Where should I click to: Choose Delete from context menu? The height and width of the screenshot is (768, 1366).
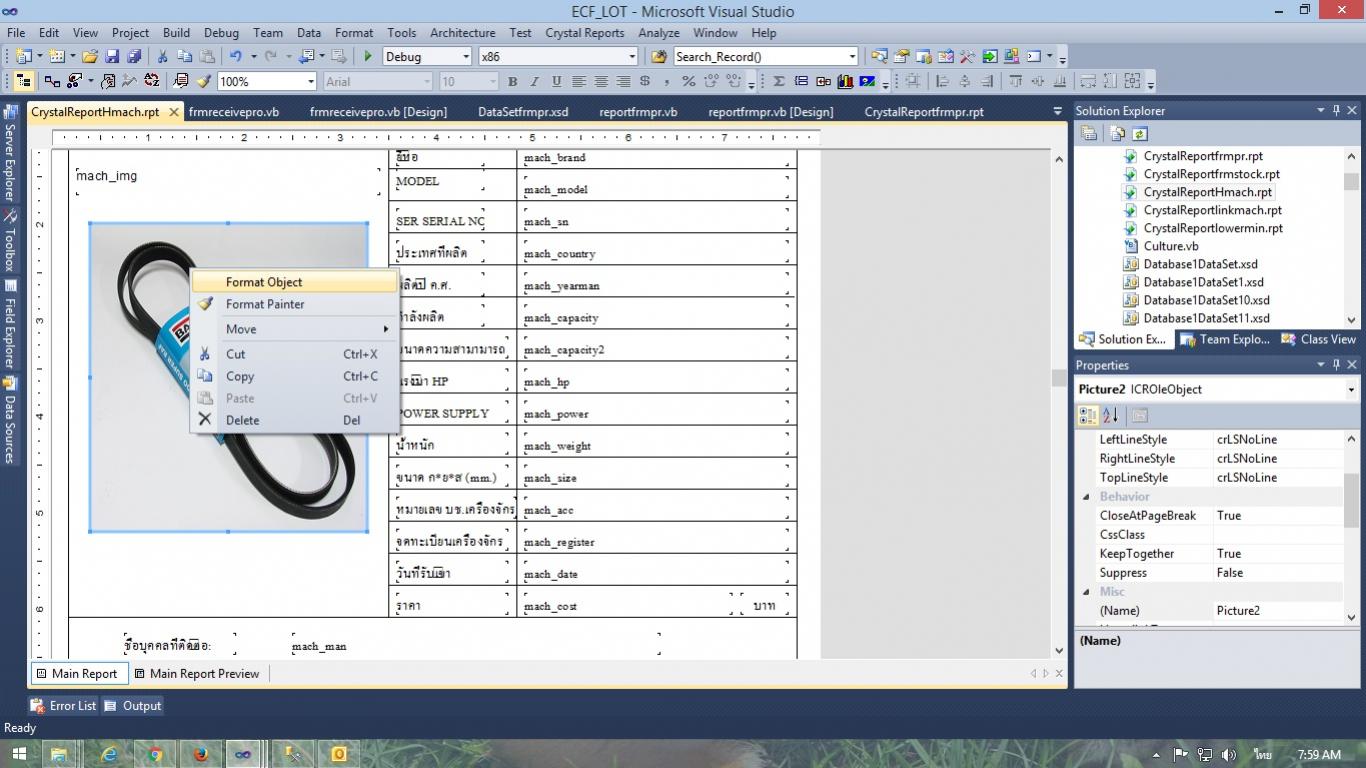294,420
